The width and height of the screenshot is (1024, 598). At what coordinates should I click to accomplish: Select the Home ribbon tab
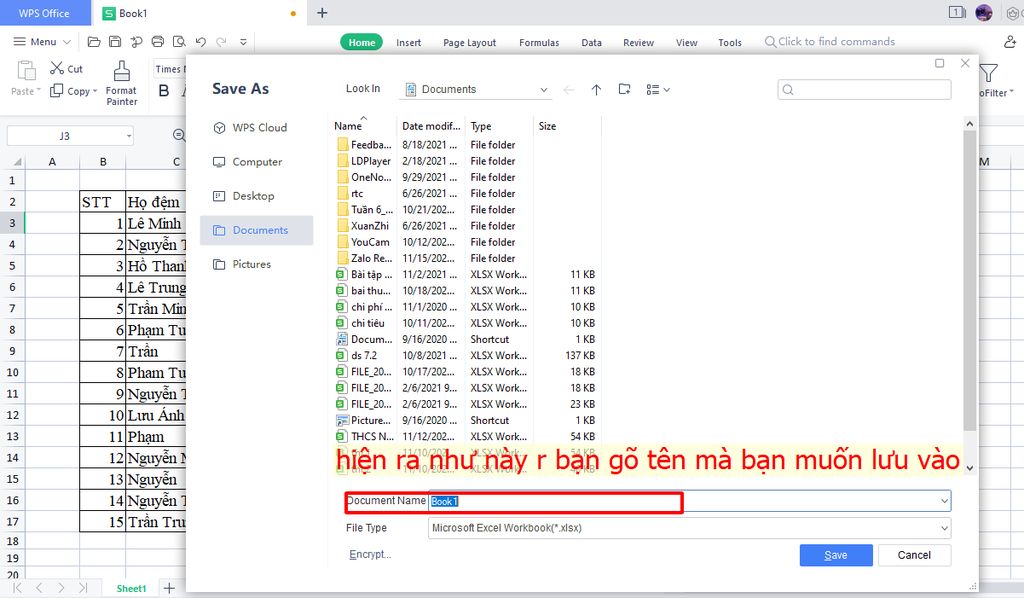pyautogui.click(x=361, y=42)
